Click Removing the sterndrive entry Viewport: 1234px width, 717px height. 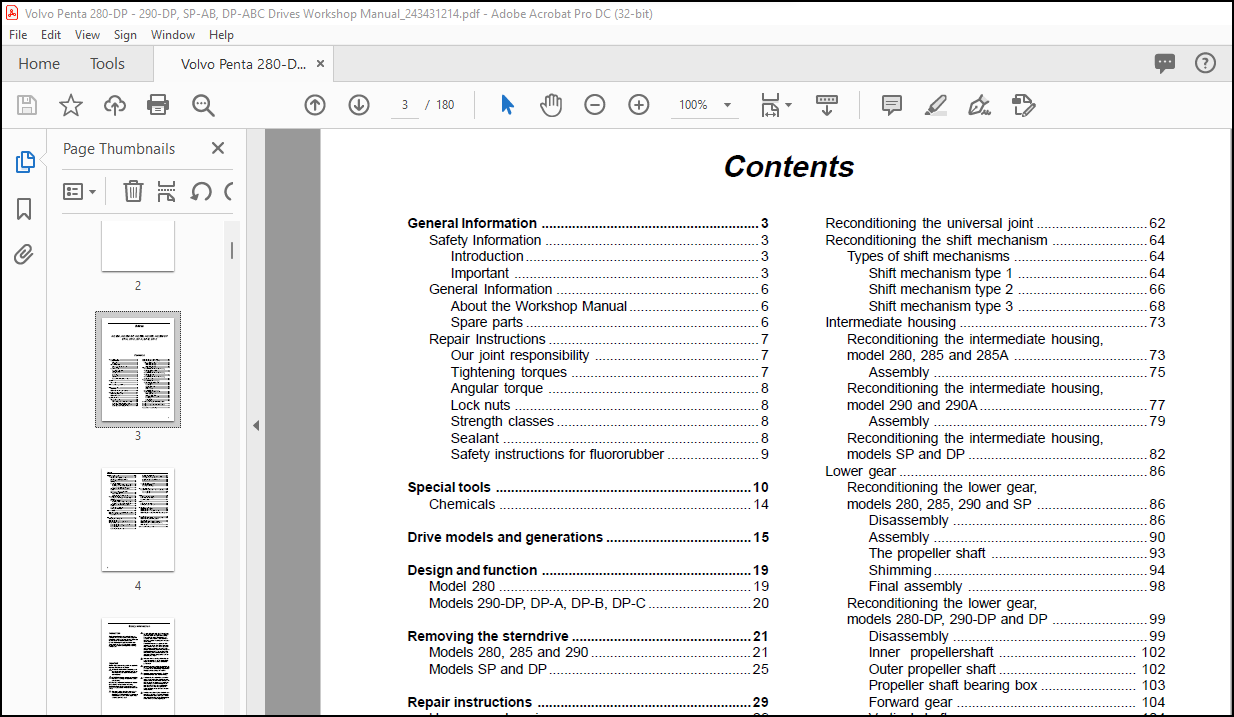pyautogui.click(x=588, y=636)
